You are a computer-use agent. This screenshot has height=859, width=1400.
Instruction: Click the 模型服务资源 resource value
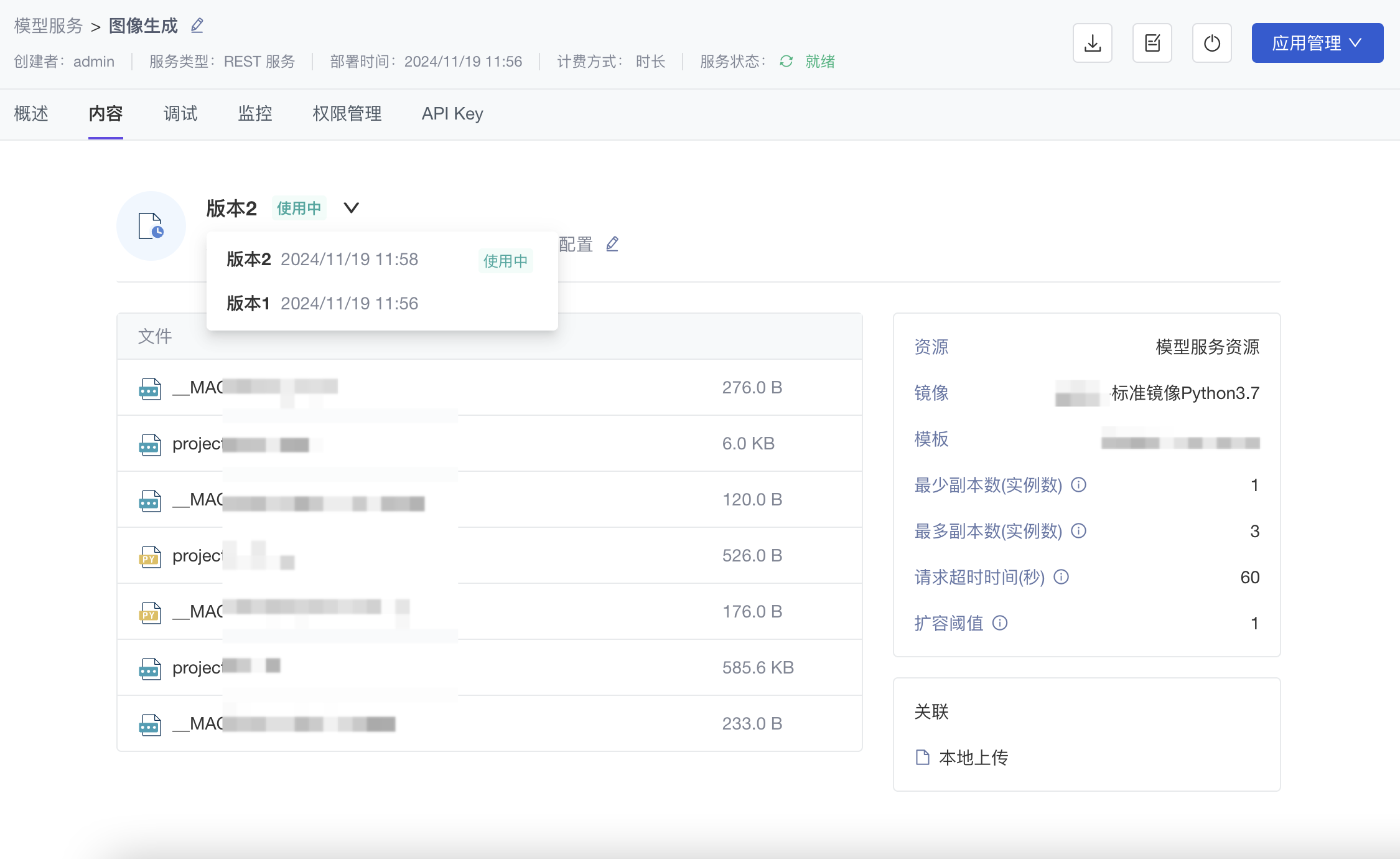(x=1208, y=346)
